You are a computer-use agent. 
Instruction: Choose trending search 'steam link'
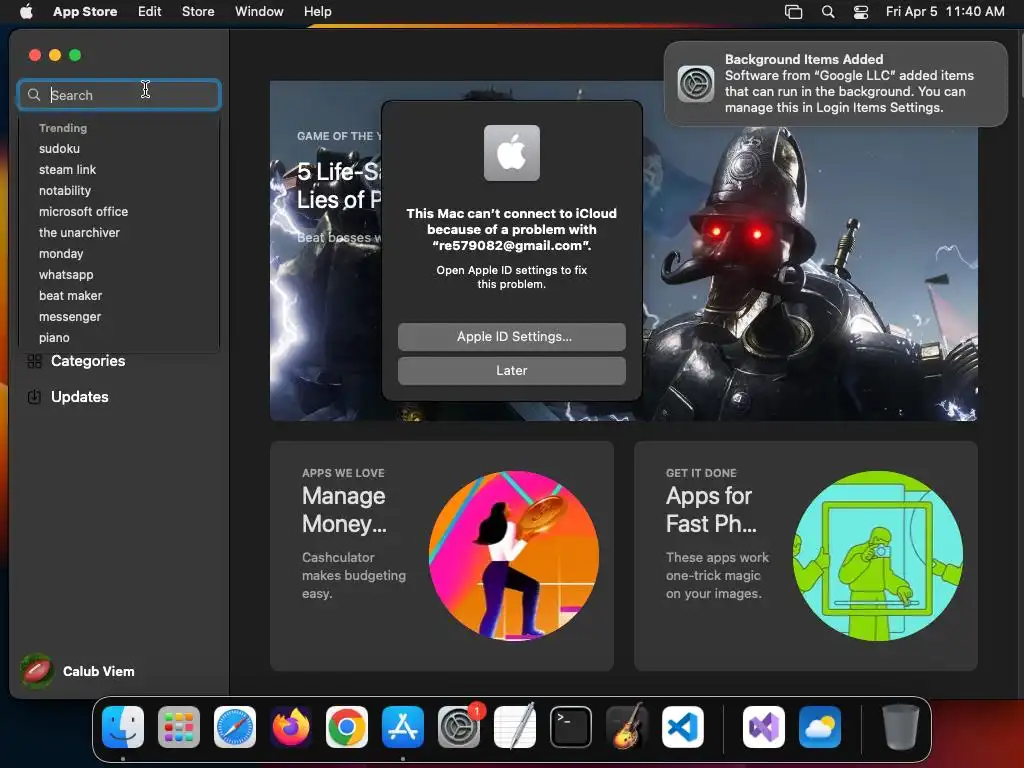[x=67, y=169]
